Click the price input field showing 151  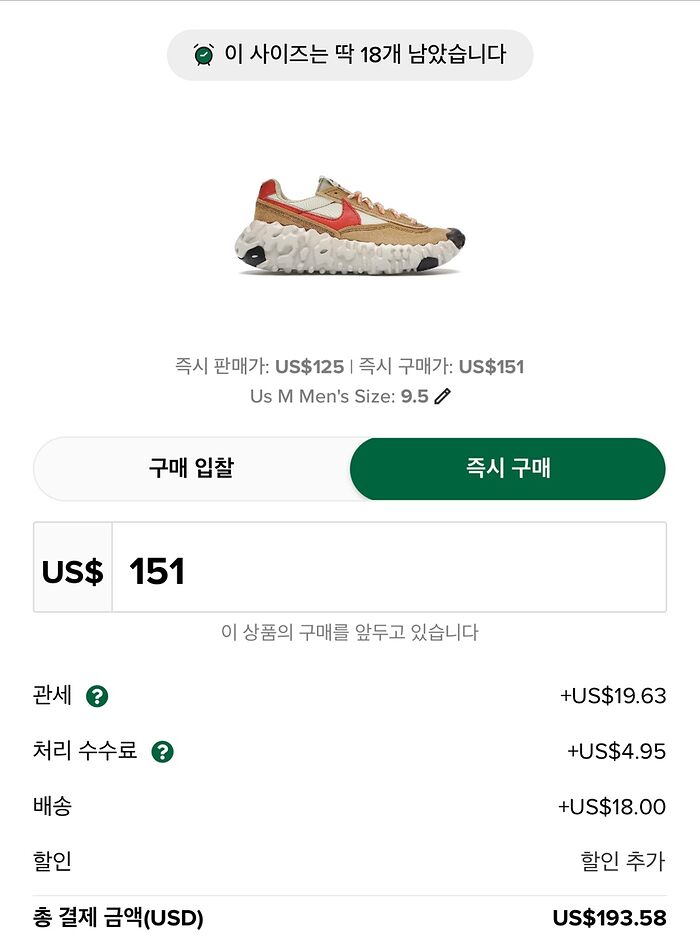[388, 571]
